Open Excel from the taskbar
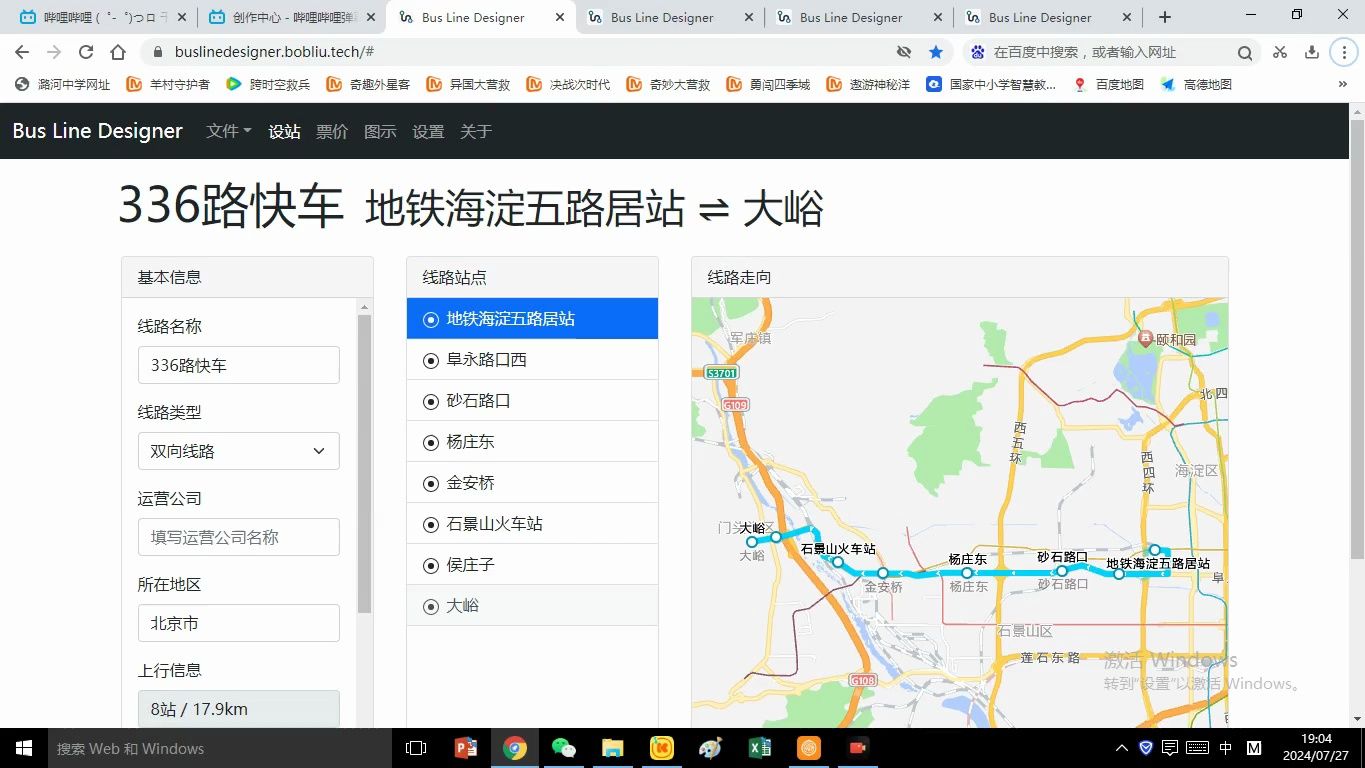 [760, 748]
